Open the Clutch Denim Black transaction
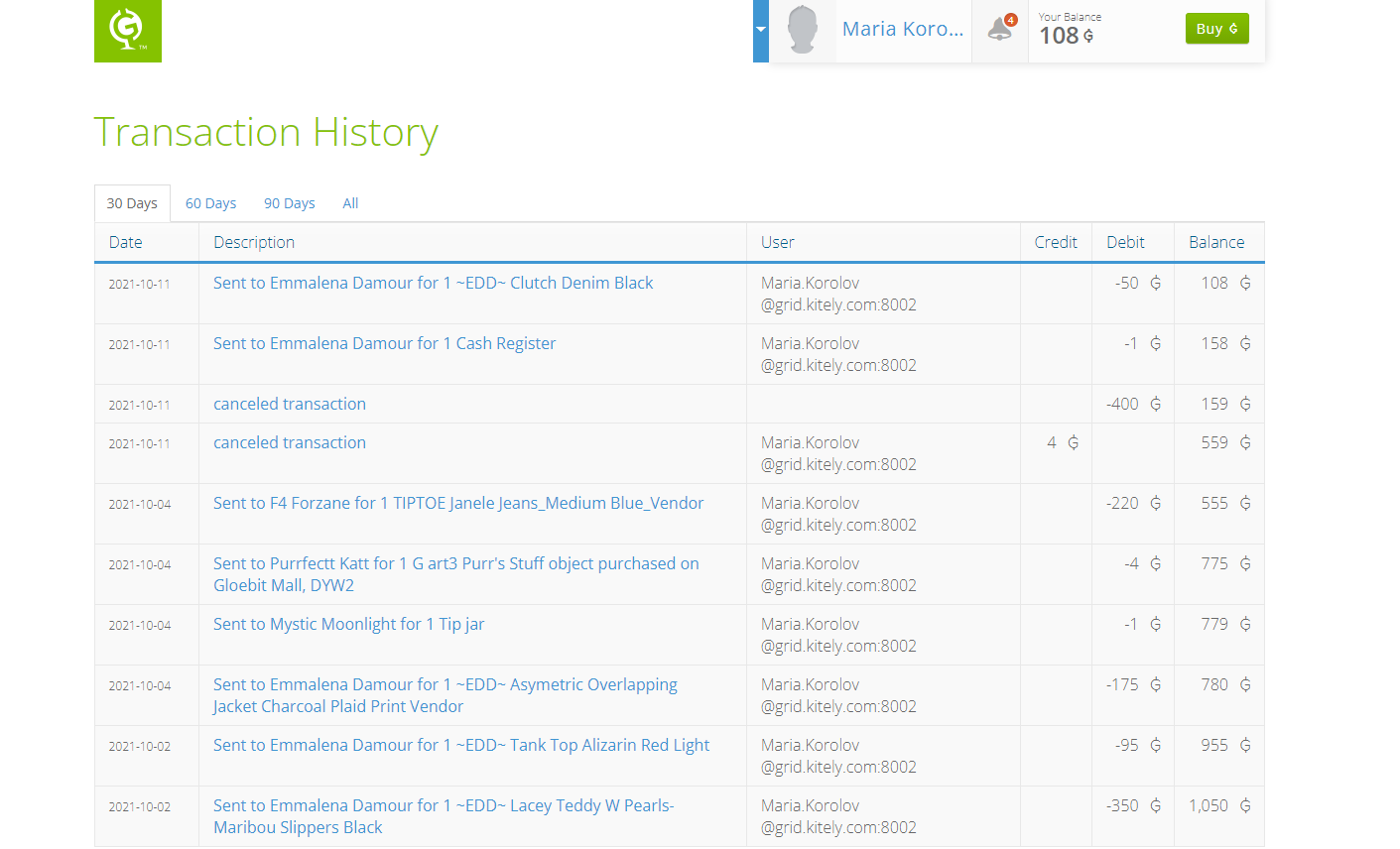The height and width of the screenshot is (849, 1400). [x=433, y=283]
